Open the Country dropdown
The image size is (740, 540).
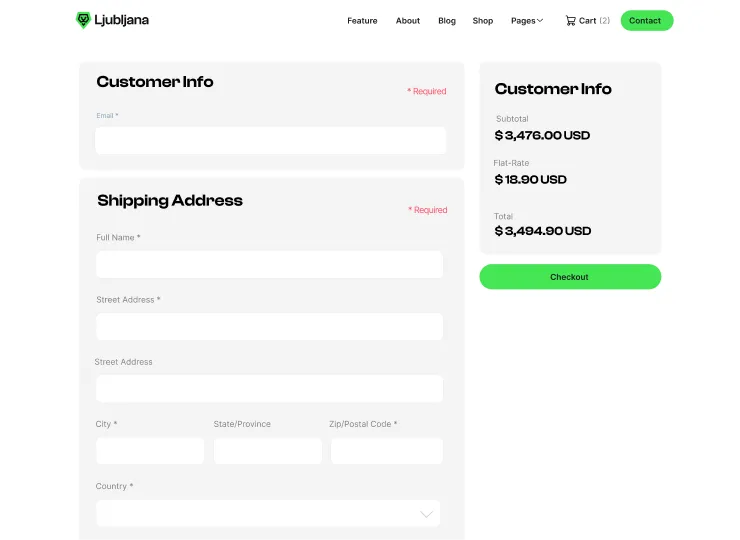pyautogui.click(x=268, y=514)
